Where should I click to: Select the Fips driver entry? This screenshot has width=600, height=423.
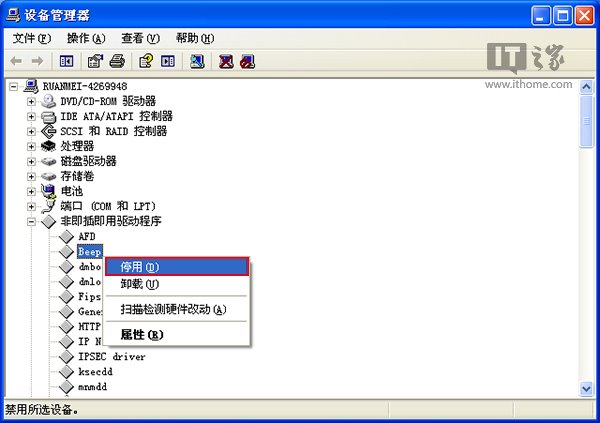[90, 296]
